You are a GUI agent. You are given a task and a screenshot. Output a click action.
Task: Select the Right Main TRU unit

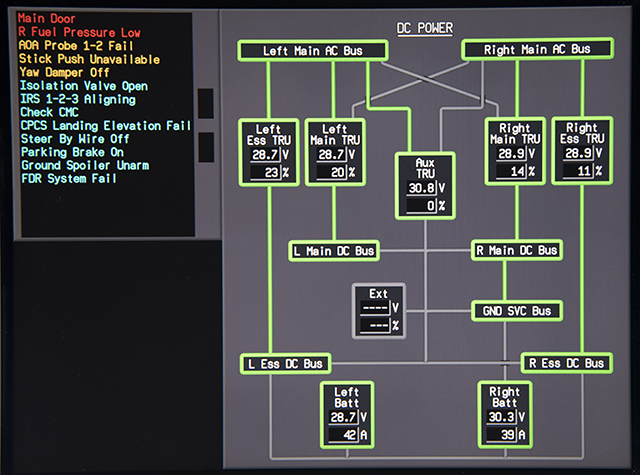515,151
